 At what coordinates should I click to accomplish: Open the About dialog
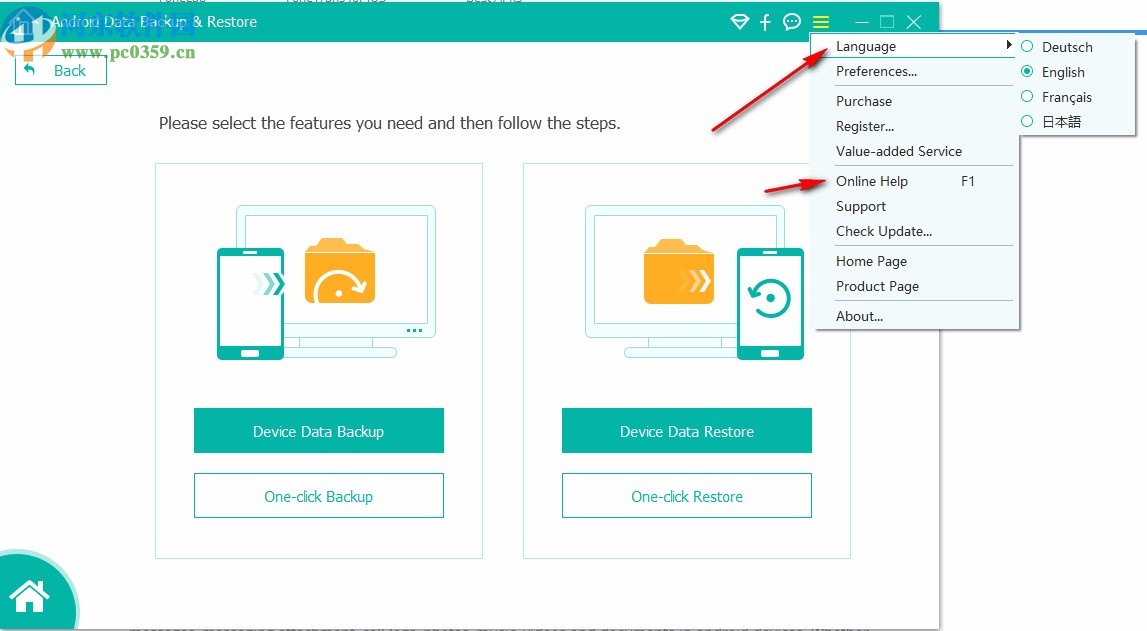859,316
